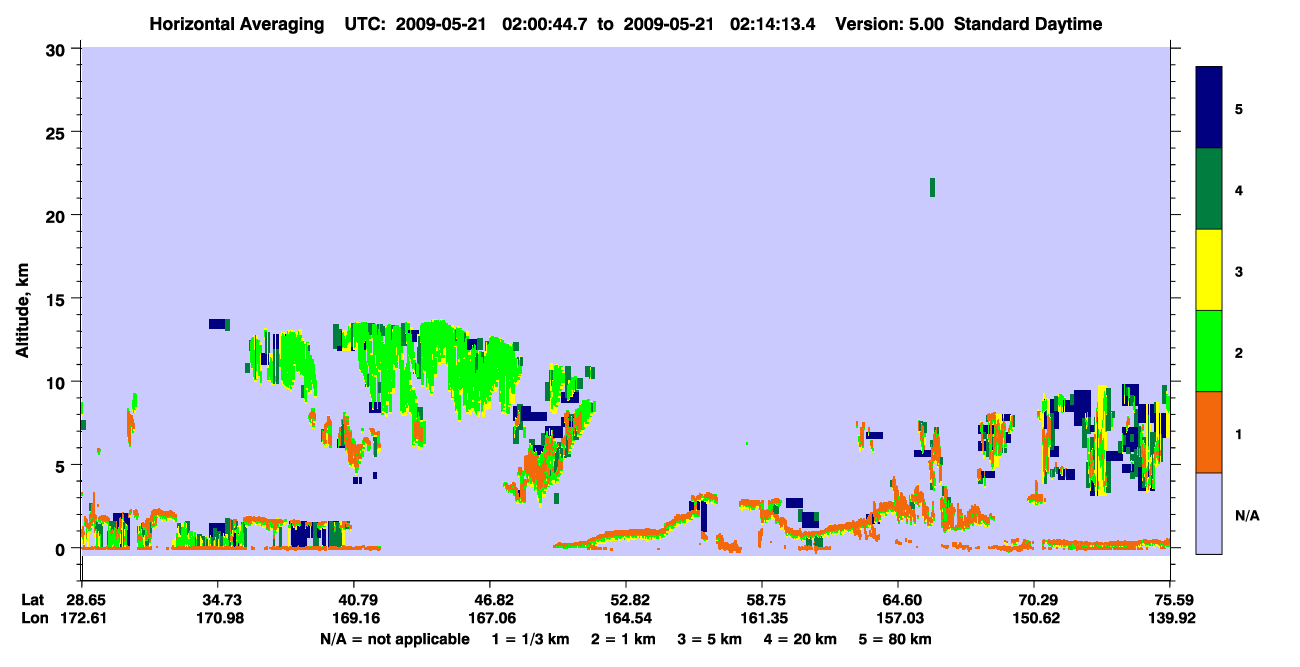Viewport: 1300px width, 667px height.
Task: Click longitude value 164.54
Action: point(626,618)
